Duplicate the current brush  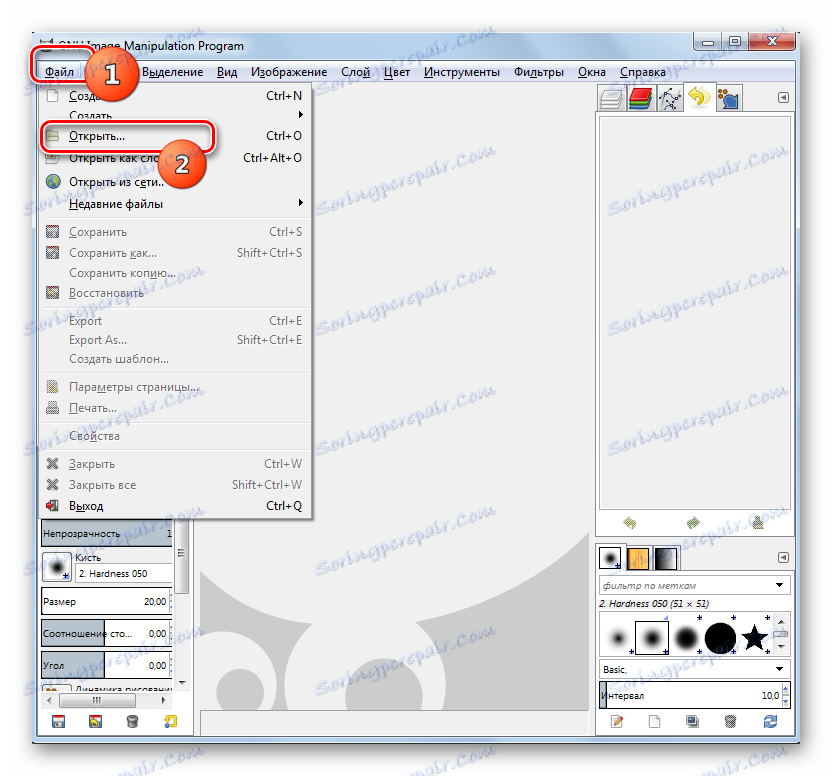point(693,721)
